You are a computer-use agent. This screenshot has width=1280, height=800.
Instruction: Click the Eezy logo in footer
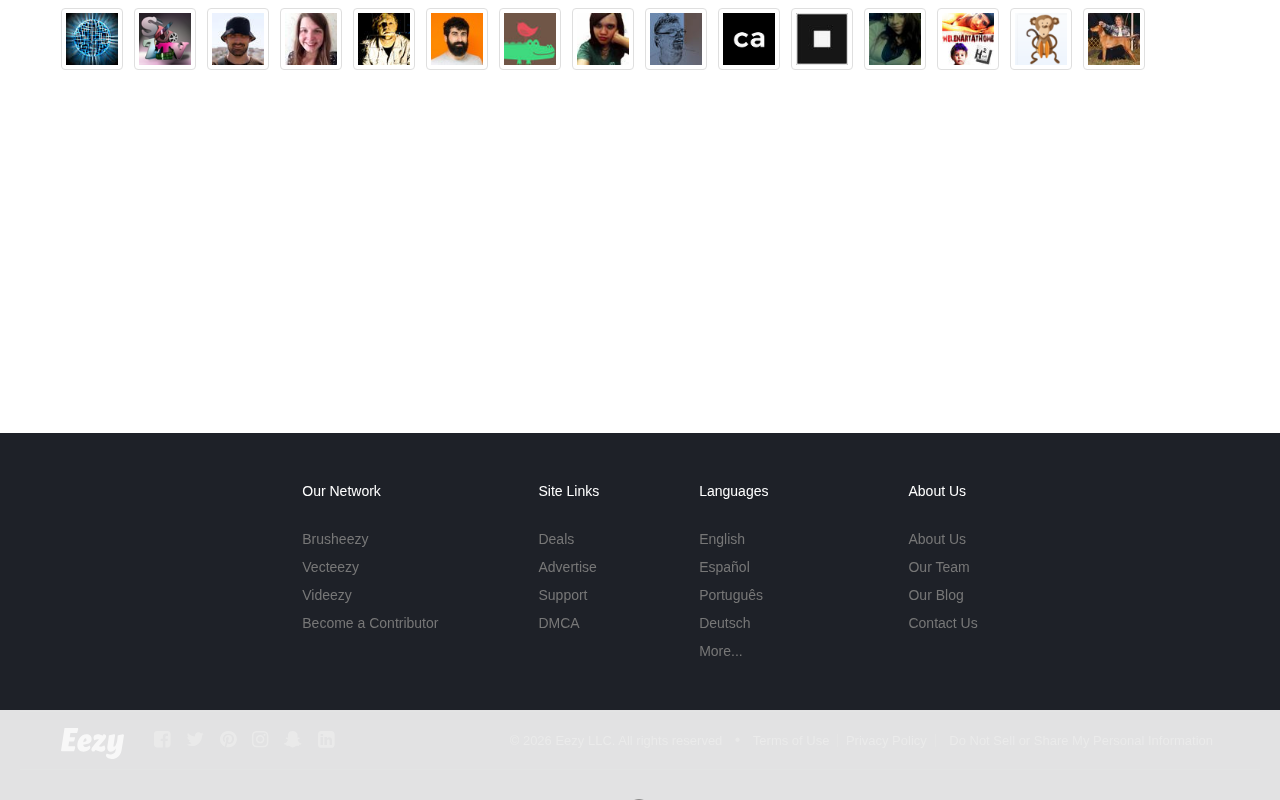[x=92, y=743]
